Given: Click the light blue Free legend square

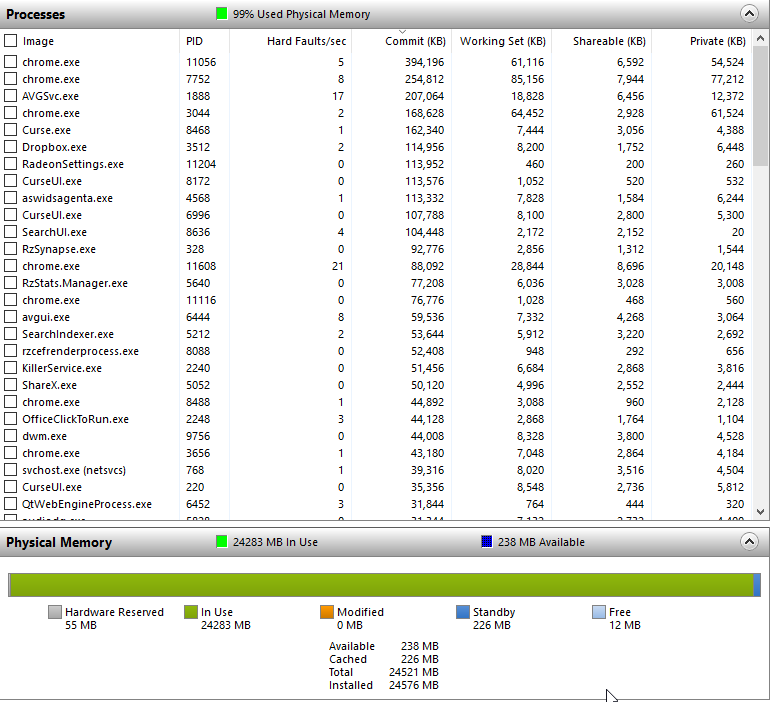Looking at the screenshot, I should click(599, 612).
